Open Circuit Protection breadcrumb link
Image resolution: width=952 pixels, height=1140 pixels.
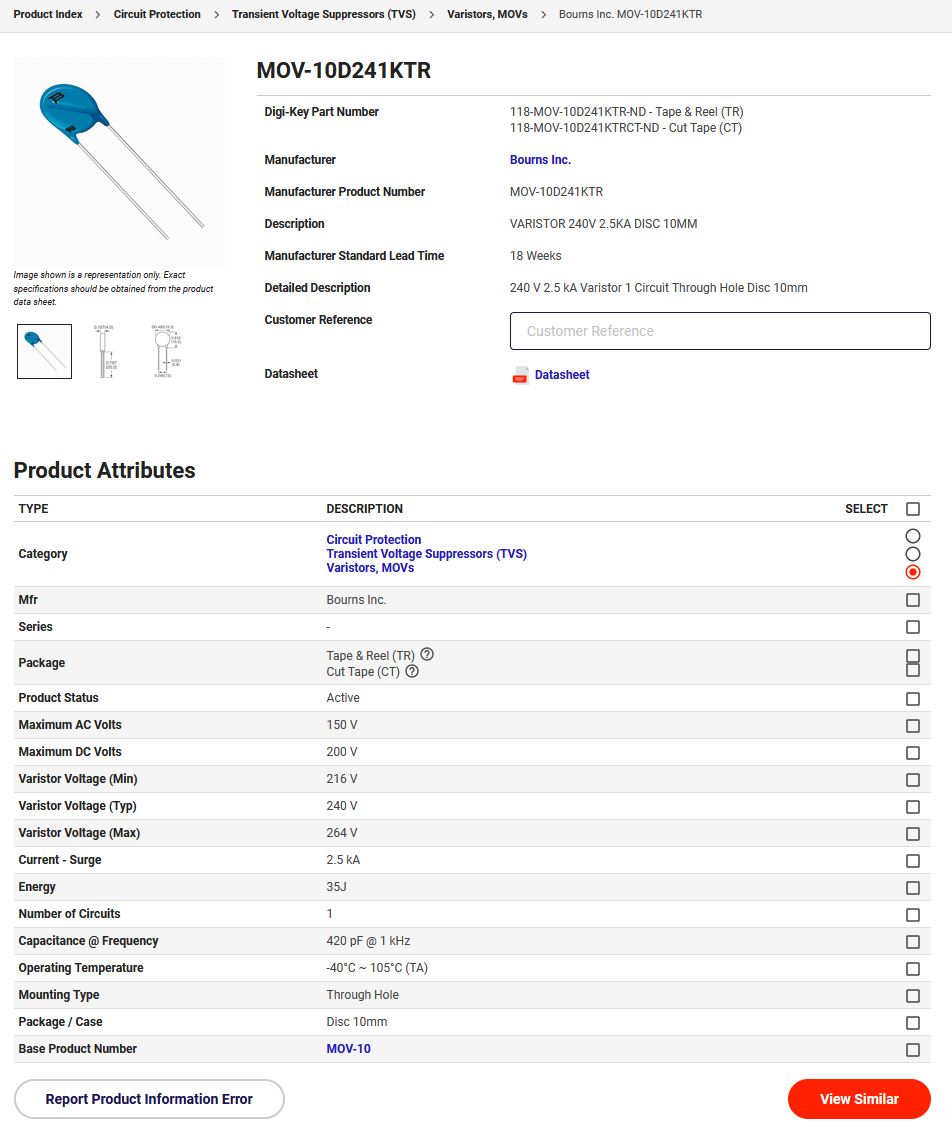pos(157,15)
